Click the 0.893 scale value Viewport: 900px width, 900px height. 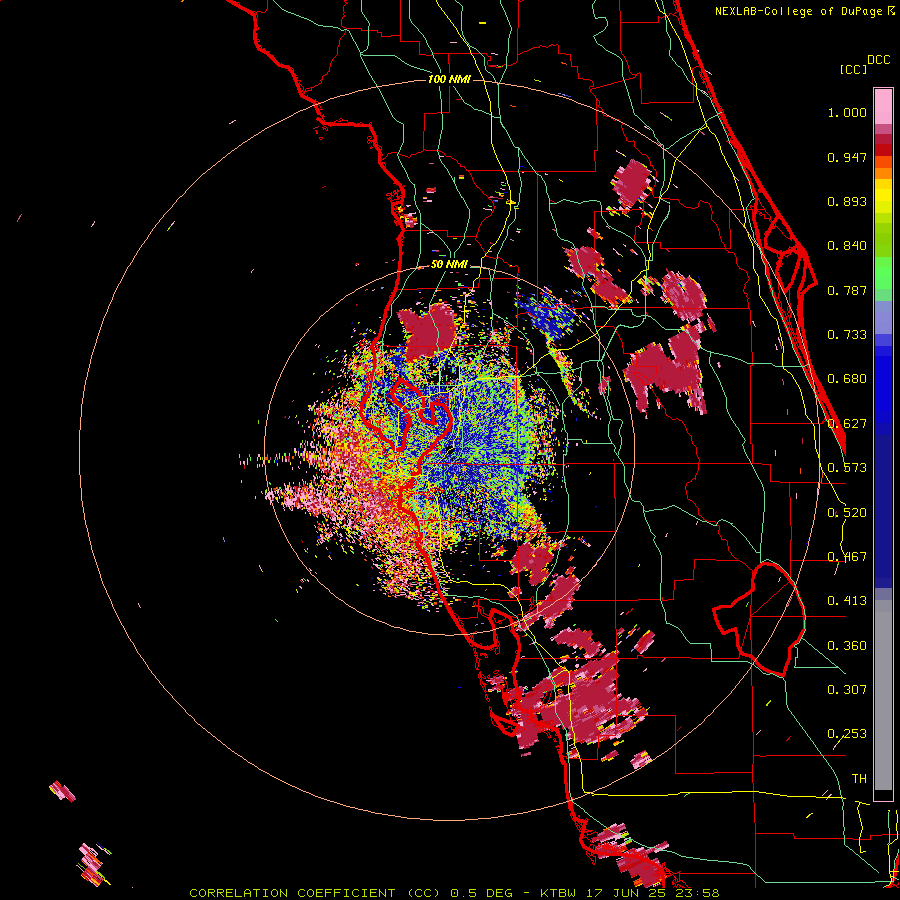847,201
